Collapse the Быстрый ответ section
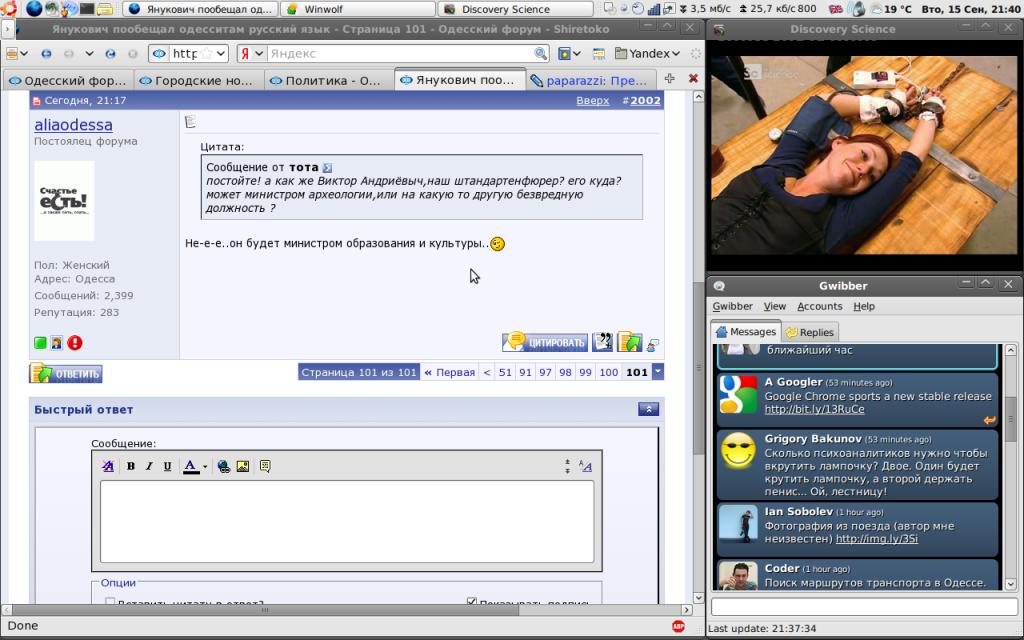 (x=648, y=409)
